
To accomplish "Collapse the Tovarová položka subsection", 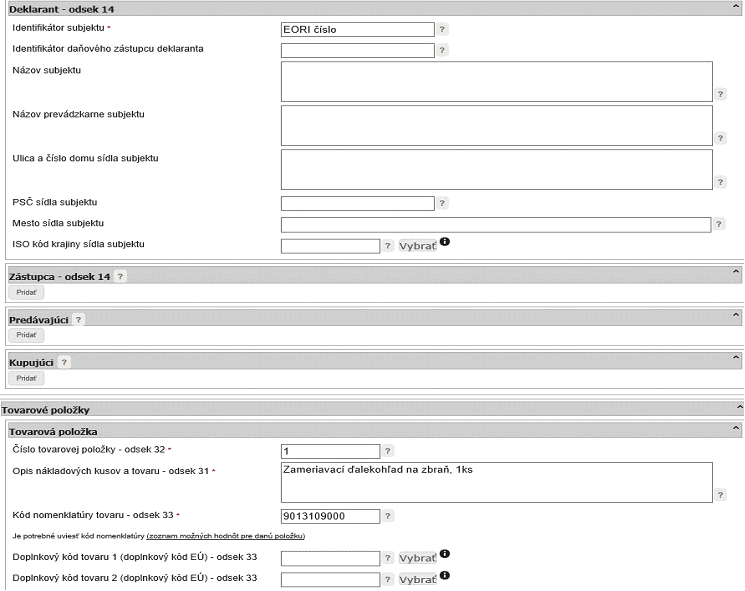I will [x=735, y=428].
